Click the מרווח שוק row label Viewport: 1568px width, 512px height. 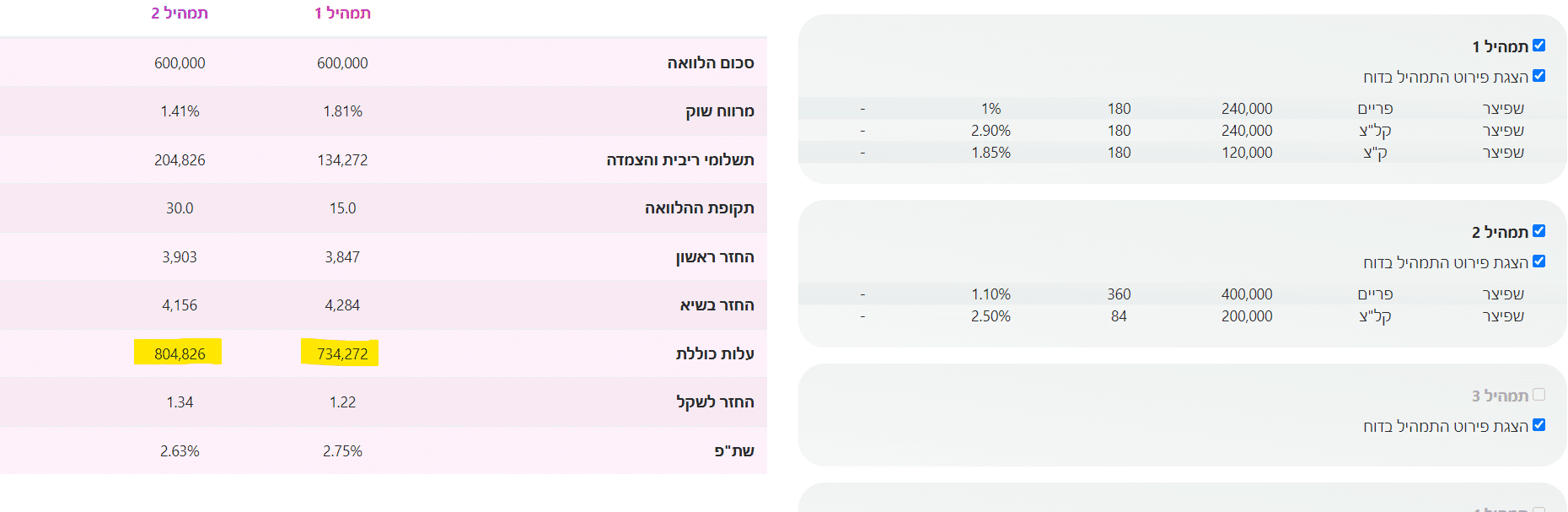719,111
